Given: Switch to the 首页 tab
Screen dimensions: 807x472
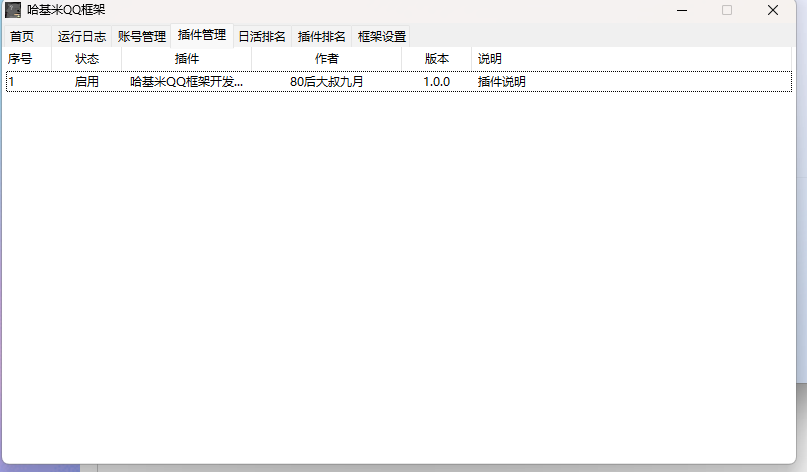Looking at the screenshot, I should point(22,36).
